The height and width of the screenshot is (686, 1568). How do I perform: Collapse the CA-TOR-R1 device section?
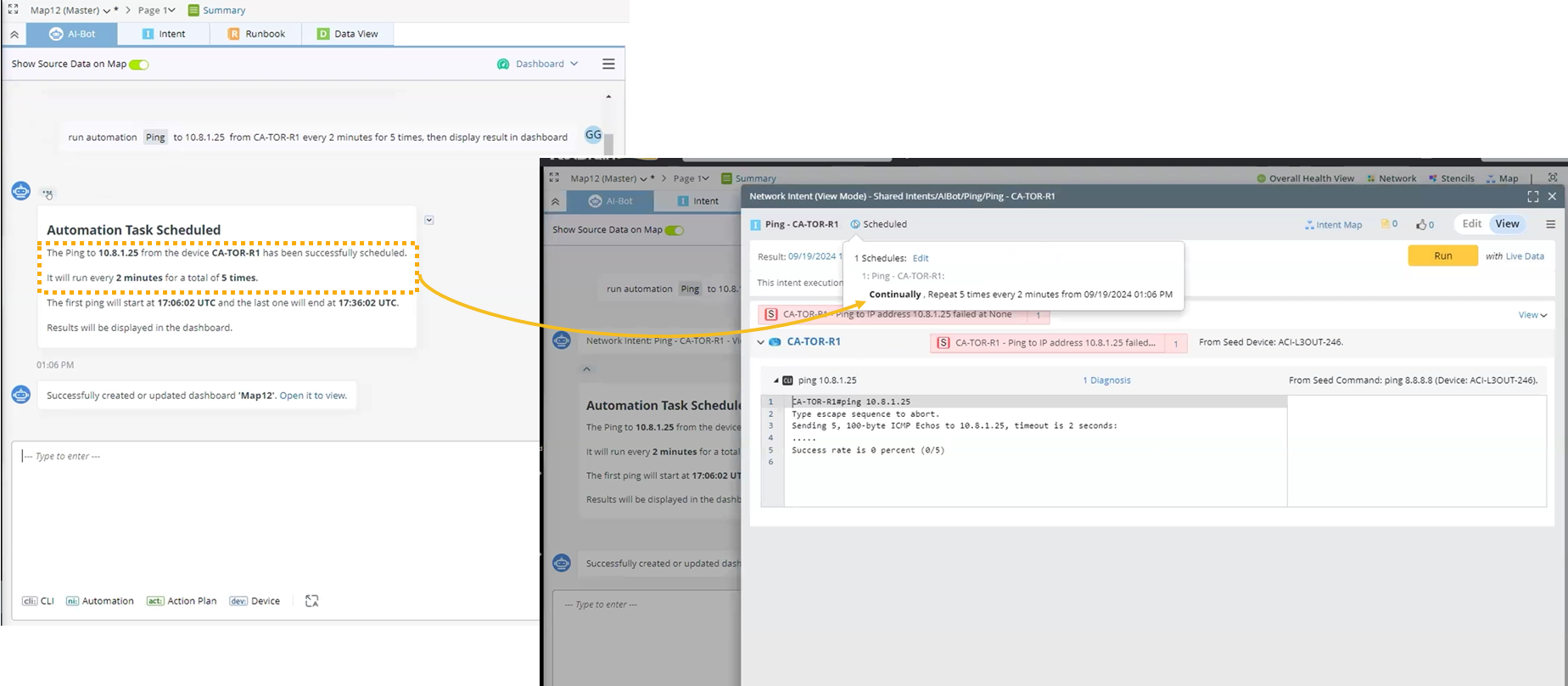coord(760,342)
